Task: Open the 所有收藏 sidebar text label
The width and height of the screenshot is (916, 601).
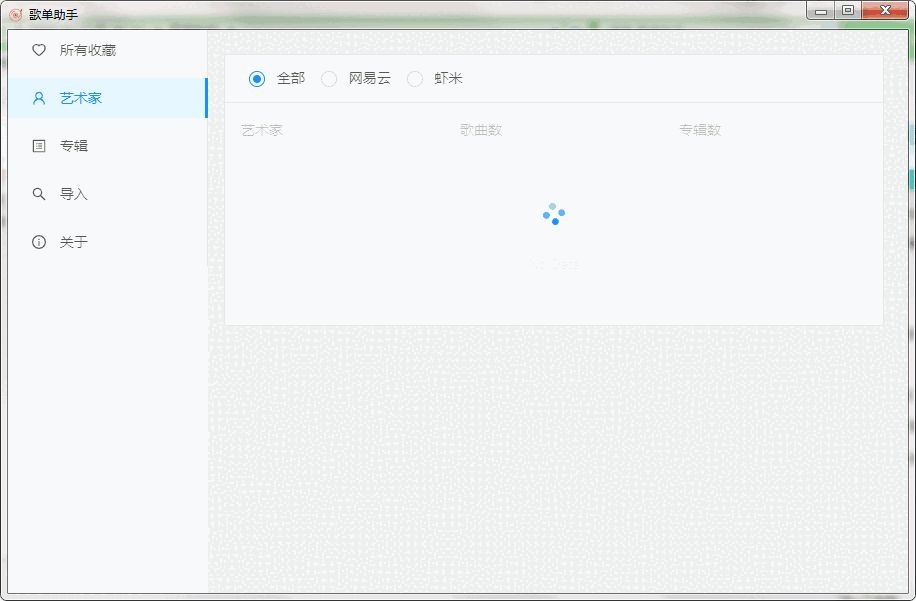Action: (x=88, y=50)
